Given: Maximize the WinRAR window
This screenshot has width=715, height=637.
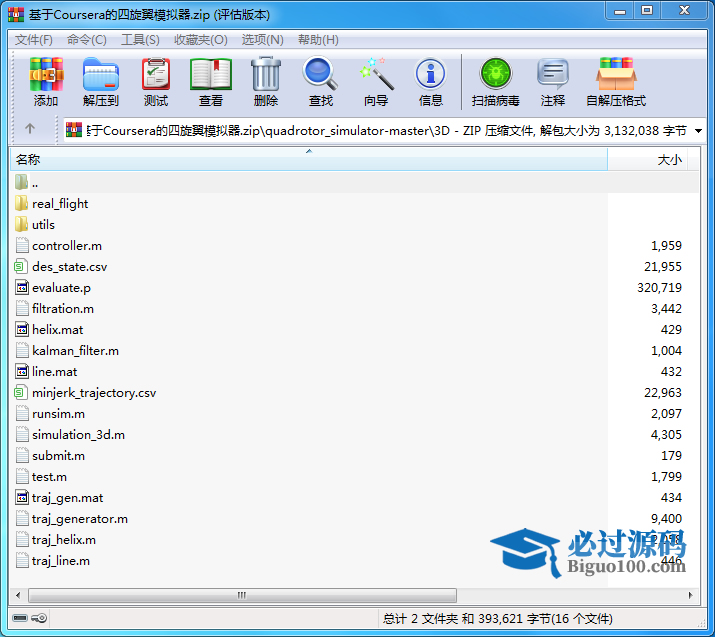Looking at the screenshot, I should (647, 11).
